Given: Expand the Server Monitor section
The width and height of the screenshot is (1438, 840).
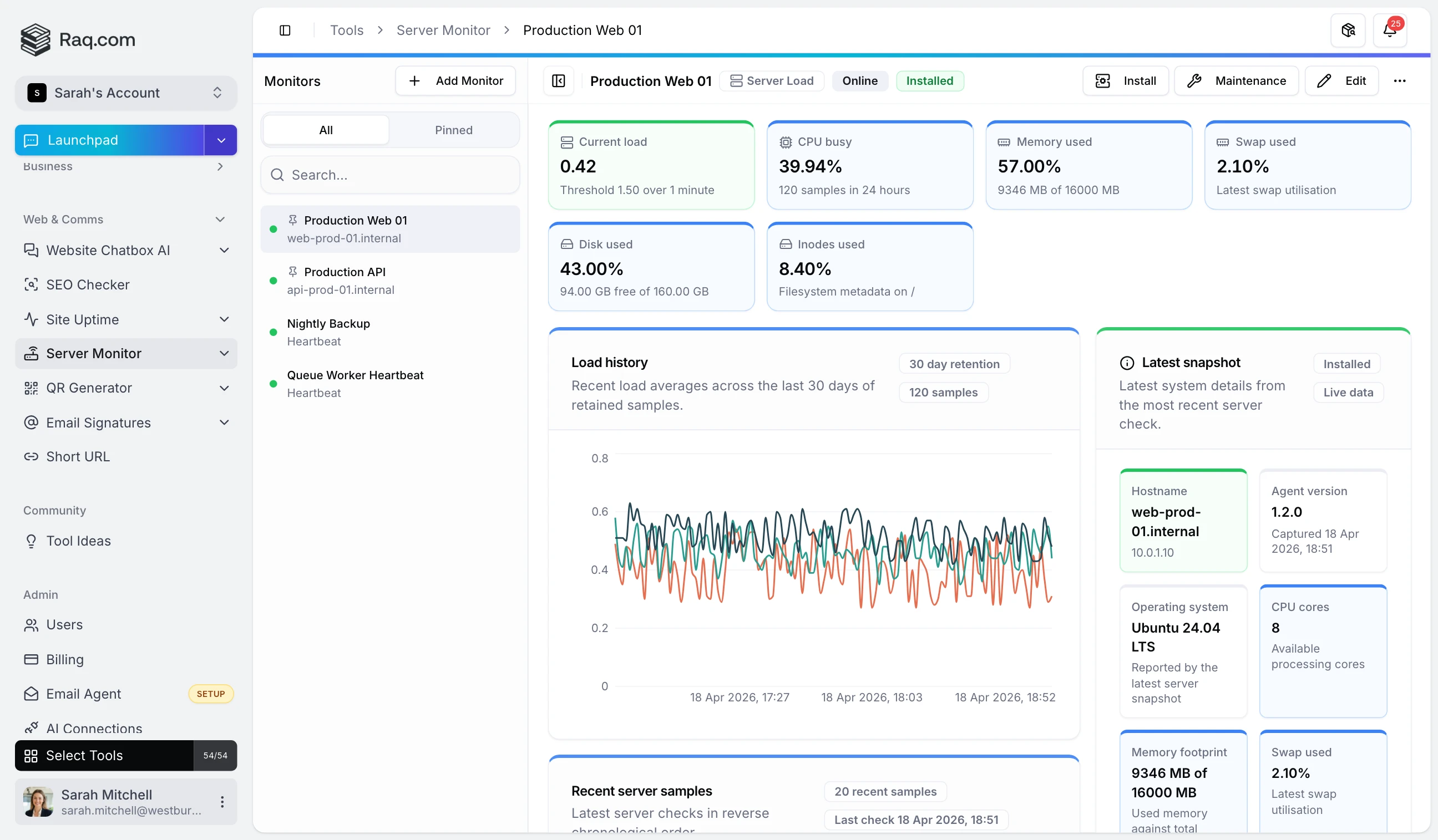Looking at the screenshot, I should tap(224, 354).
